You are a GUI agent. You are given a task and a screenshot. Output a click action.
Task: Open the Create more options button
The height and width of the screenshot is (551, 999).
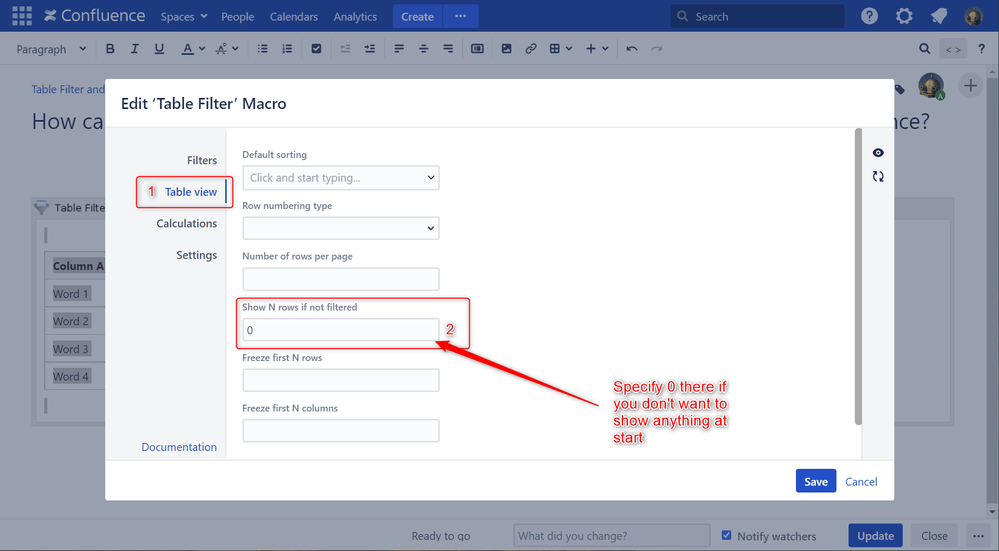(x=460, y=16)
